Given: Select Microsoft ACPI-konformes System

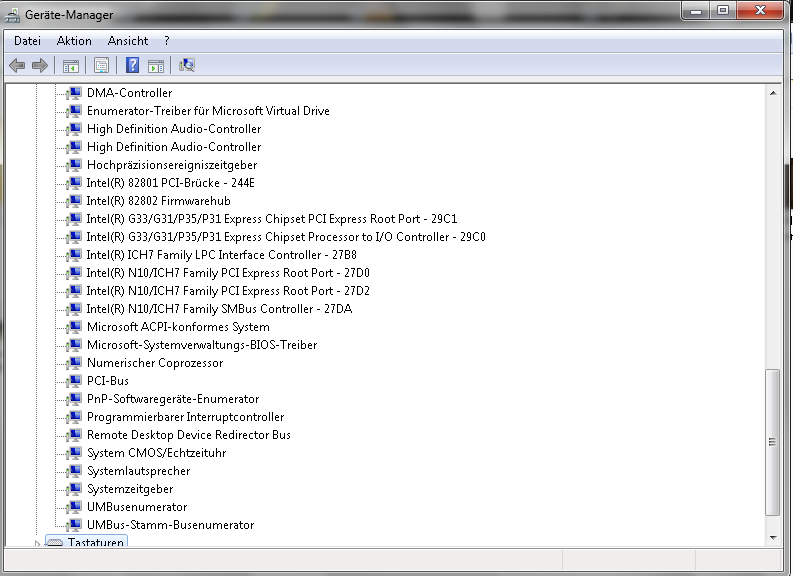Looking at the screenshot, I should coord(178,327).
